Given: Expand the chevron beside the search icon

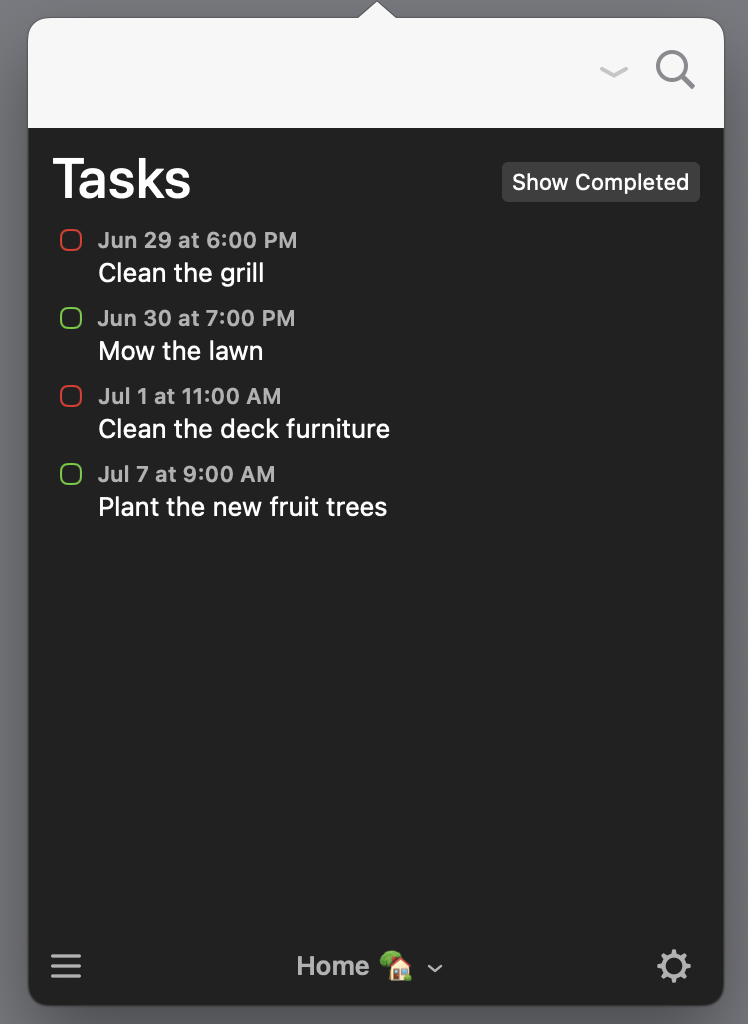Looking at the screenshot, I should coord(614,71).
